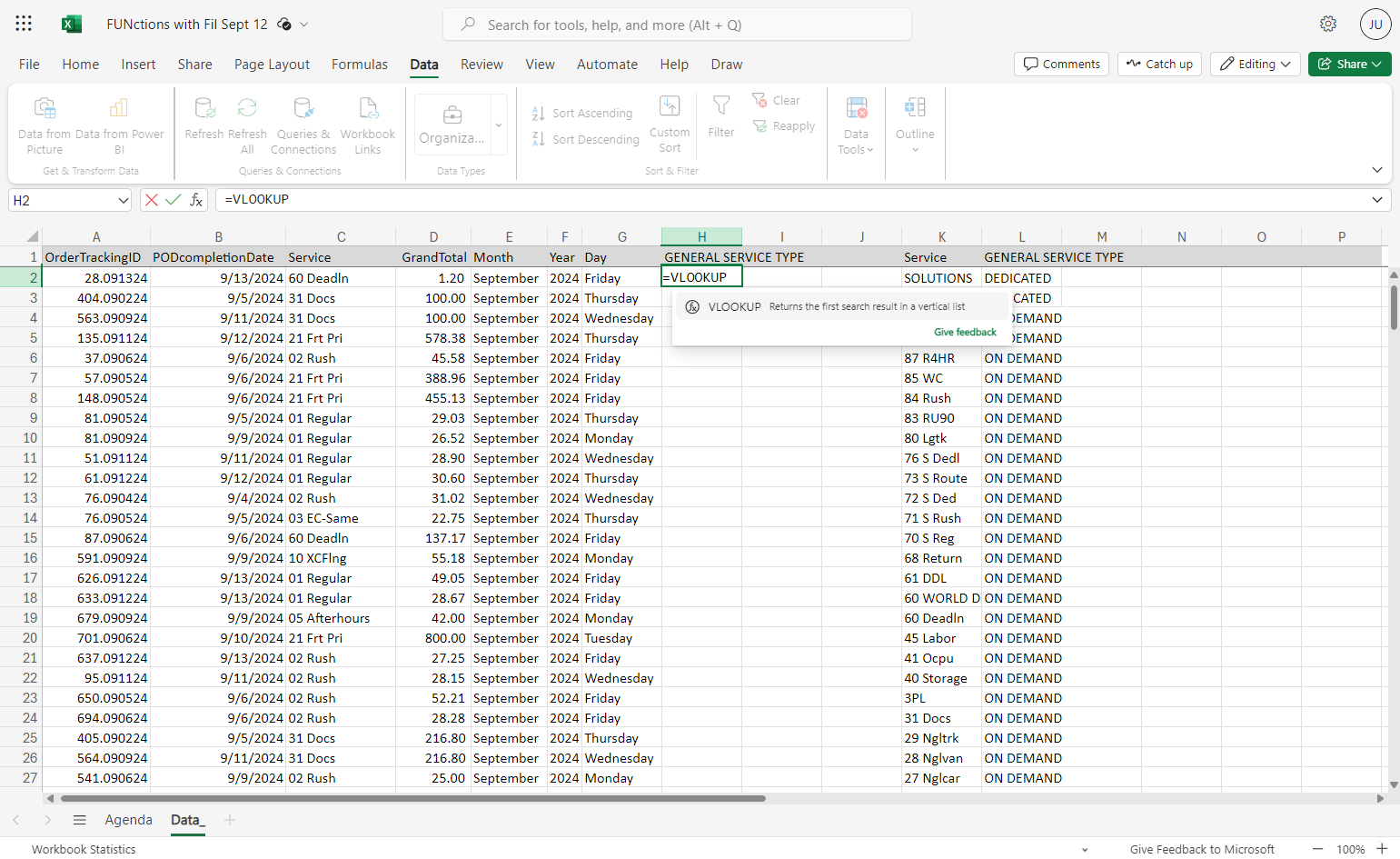Confirm the formula with checkmark icon

click(173, 200)
